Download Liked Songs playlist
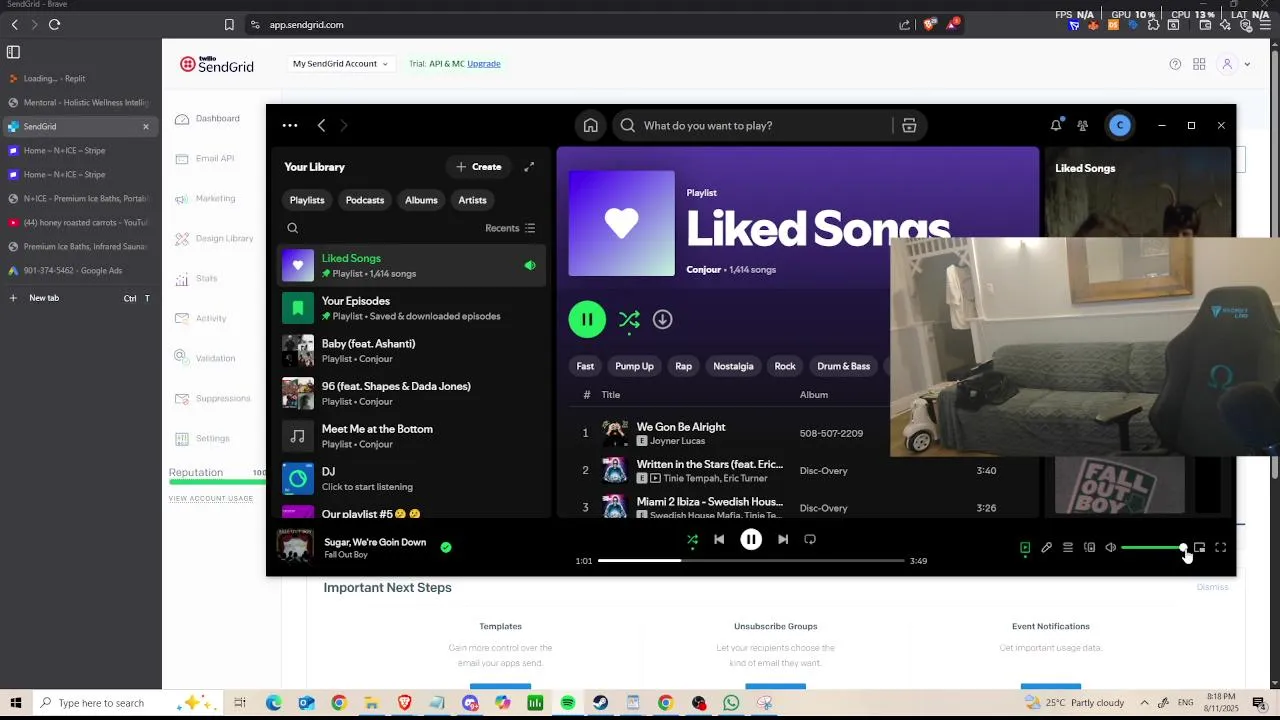Screen dimensions: 1280x720 pos(662,319)
